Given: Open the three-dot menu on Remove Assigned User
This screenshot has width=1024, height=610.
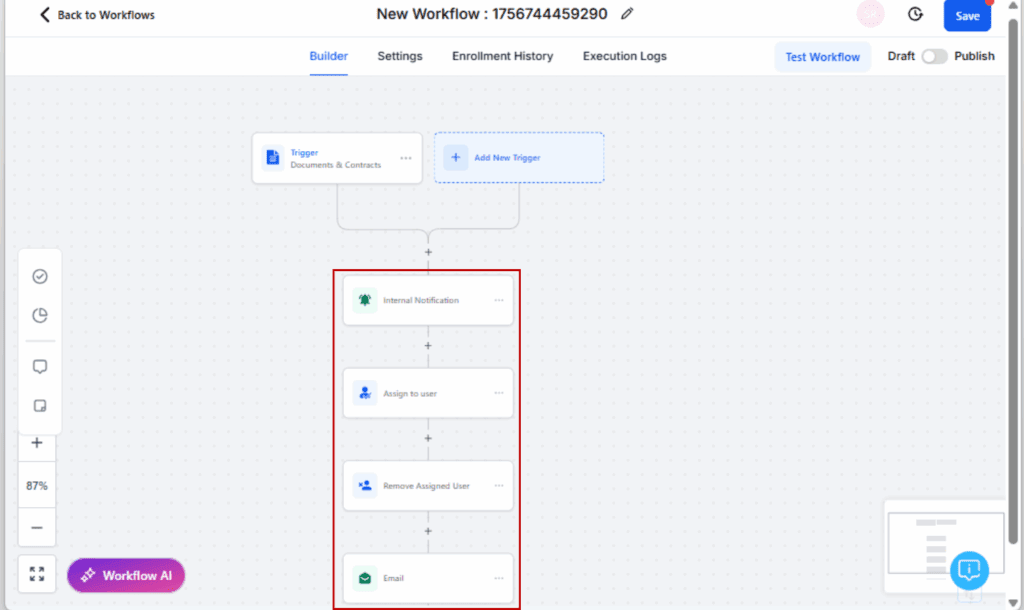Looking at the screenshot, I should point(499,486).
